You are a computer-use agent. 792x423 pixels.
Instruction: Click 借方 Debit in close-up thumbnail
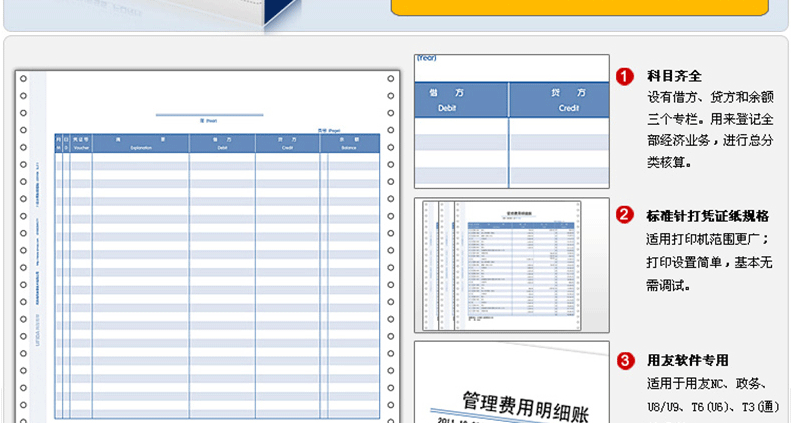(447, 100)
